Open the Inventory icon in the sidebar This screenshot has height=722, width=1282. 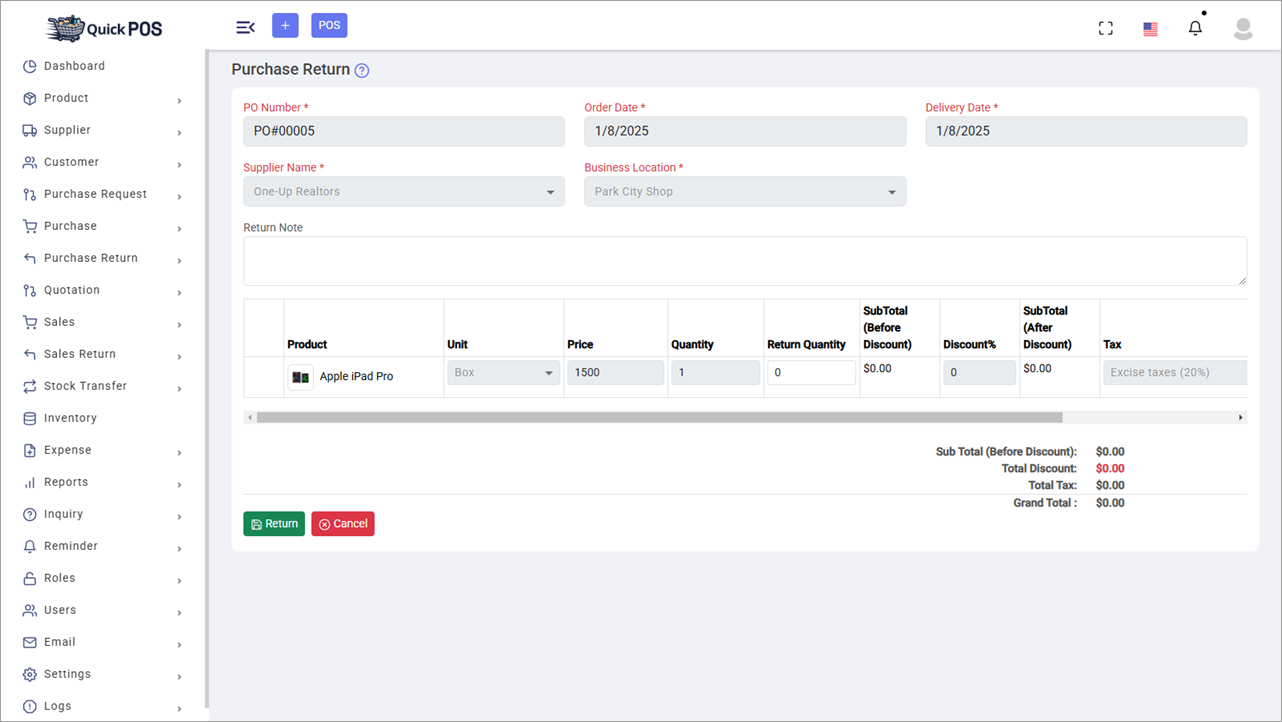click(30, 418)
